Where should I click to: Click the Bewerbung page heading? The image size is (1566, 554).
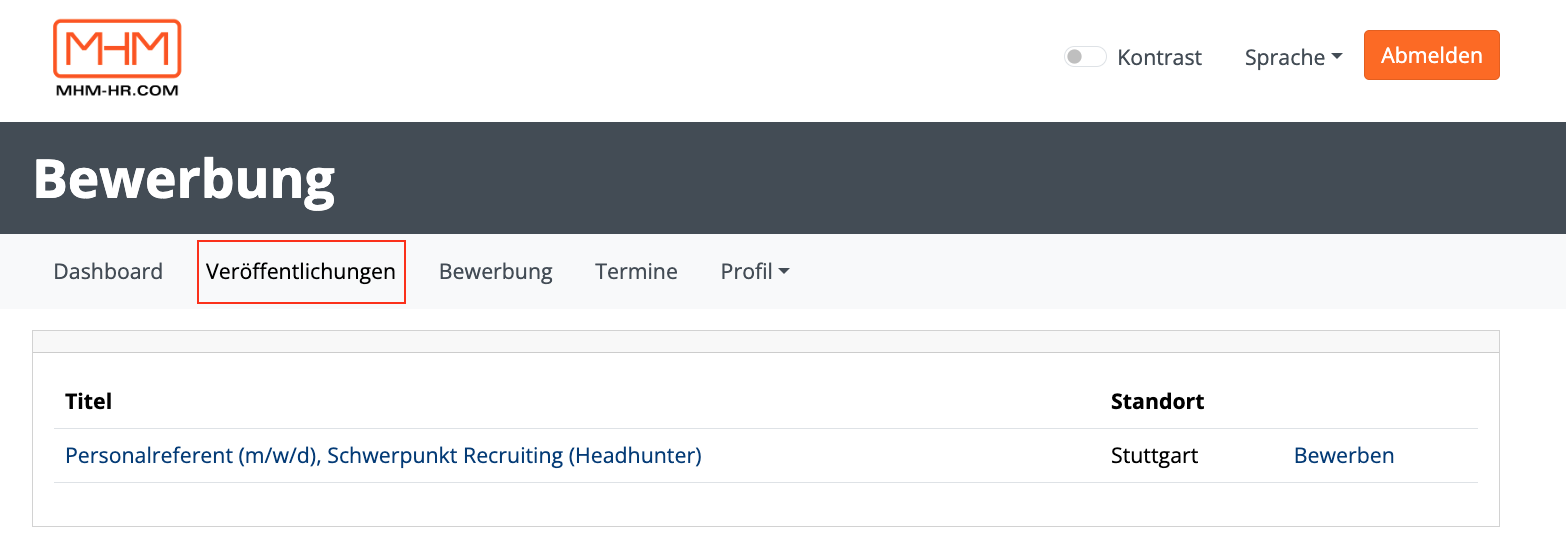(x=184, y=179)
